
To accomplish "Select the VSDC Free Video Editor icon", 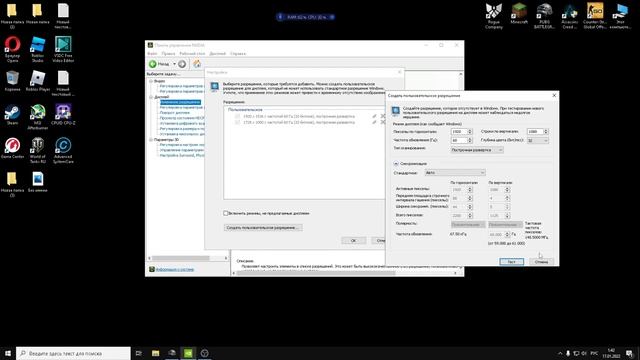I will point(63,49).
